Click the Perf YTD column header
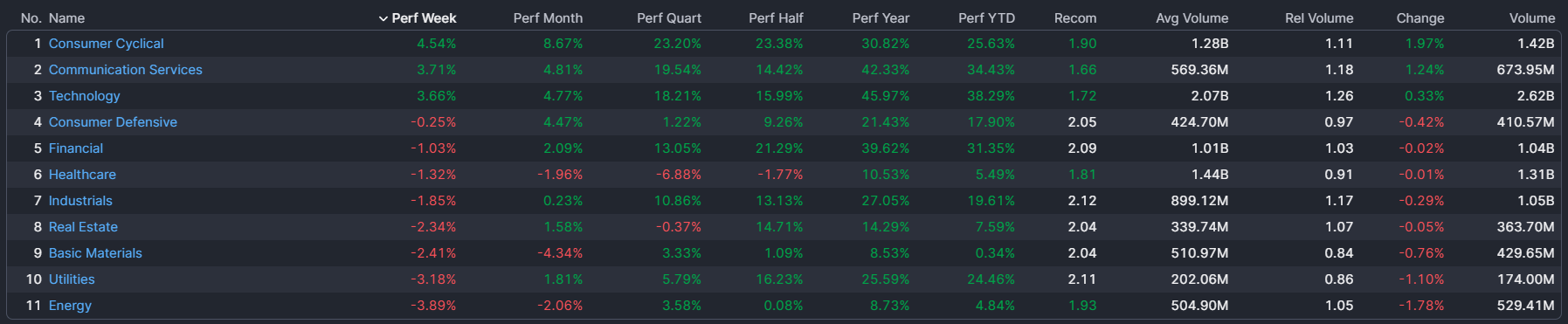 [986, 18]
